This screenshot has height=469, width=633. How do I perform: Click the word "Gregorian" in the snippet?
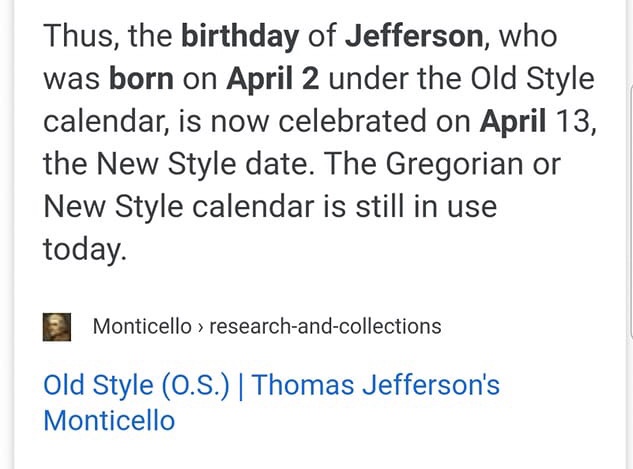coord(454,165)
